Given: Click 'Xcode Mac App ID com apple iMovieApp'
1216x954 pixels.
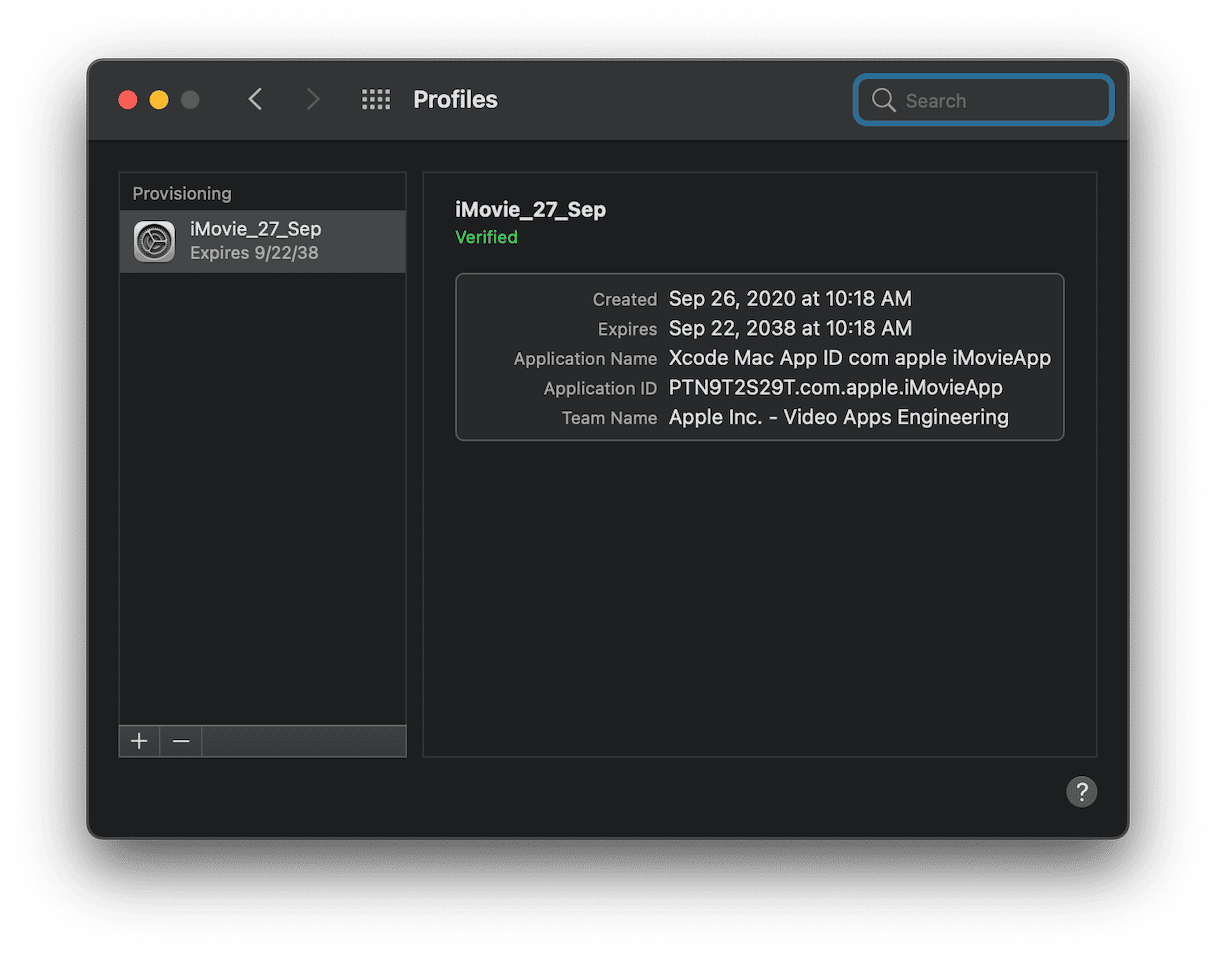Looking at the screenshot, I should 860,358.
